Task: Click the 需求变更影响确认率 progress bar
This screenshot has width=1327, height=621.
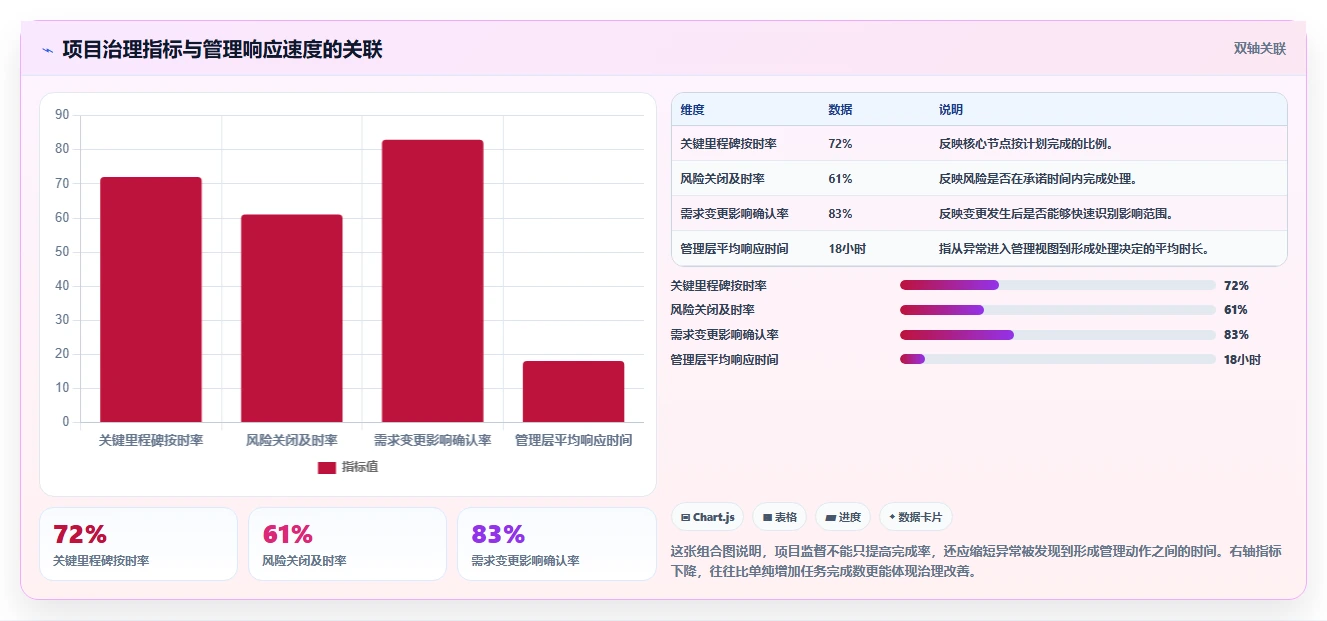Action: point(1058,335)
